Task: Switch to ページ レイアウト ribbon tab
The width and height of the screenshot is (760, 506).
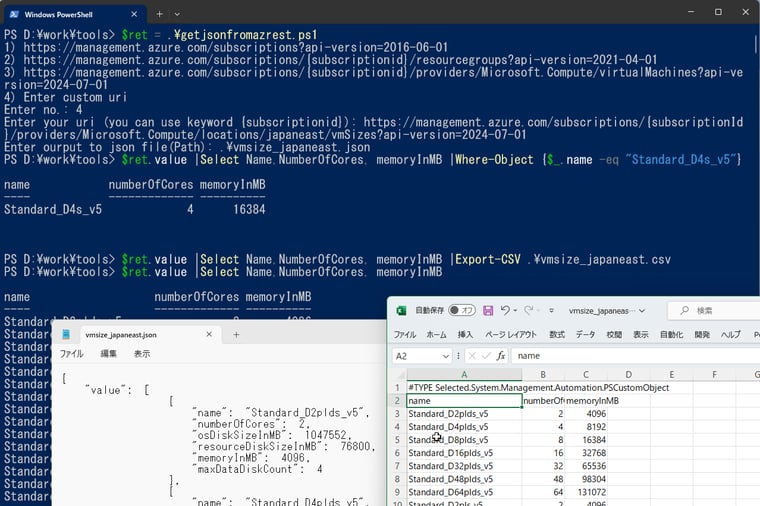Action: [511, 334]
